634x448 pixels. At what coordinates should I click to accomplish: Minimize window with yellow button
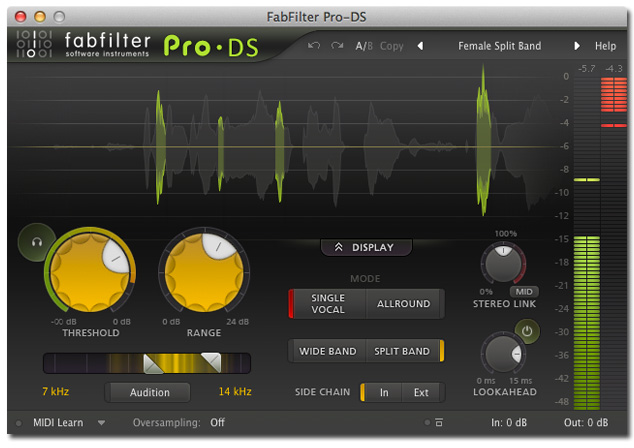[40, 17]
